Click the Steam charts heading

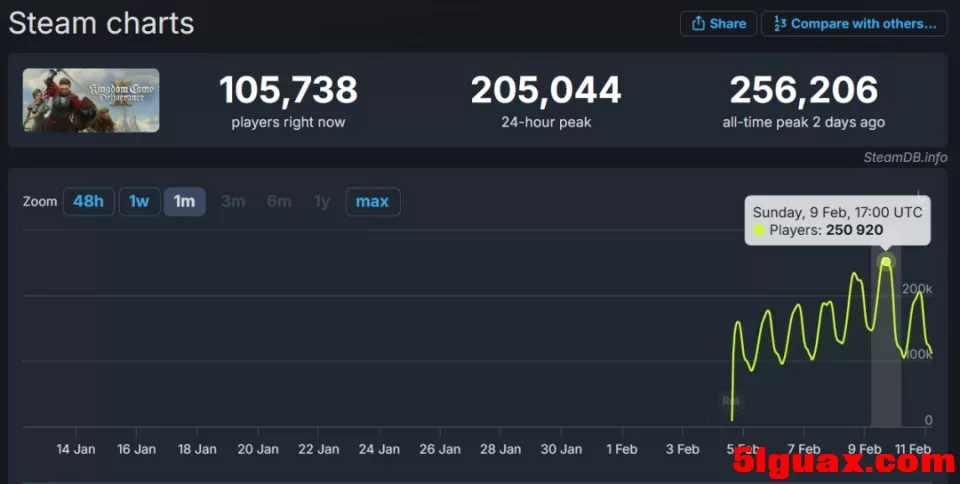[x=101, y=24]
